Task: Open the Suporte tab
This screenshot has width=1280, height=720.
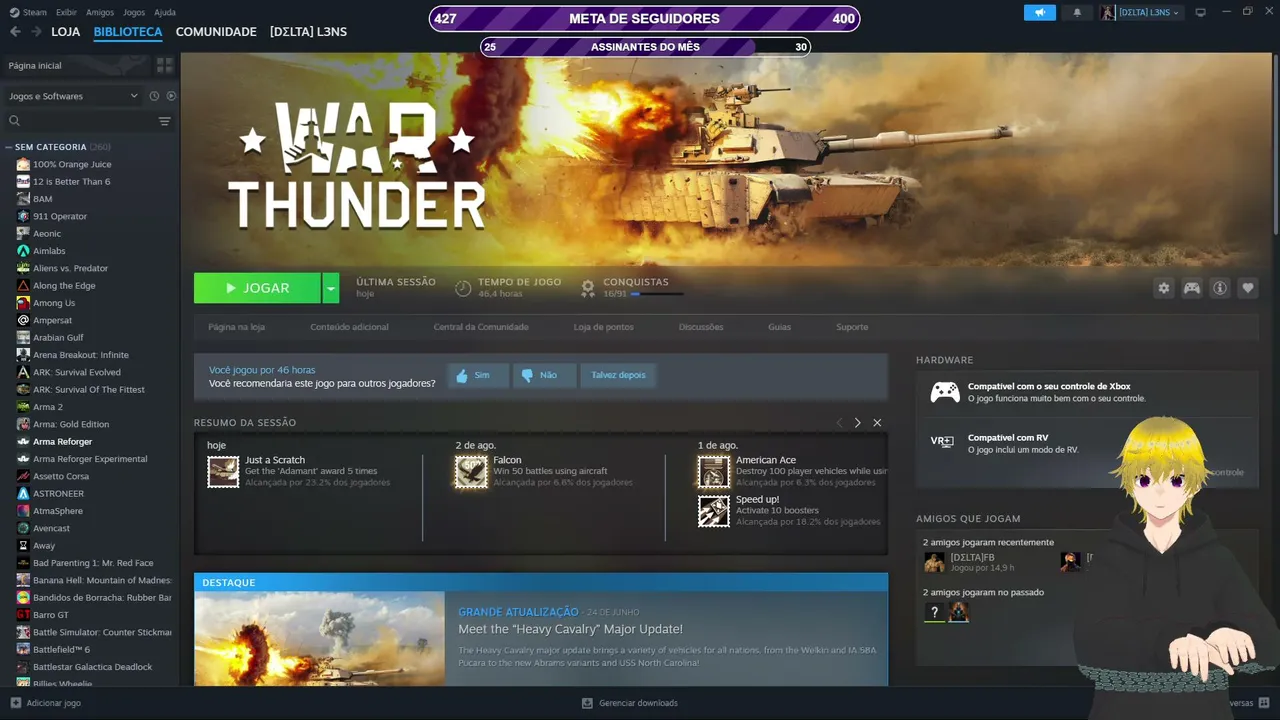Action: pos(852,327)
